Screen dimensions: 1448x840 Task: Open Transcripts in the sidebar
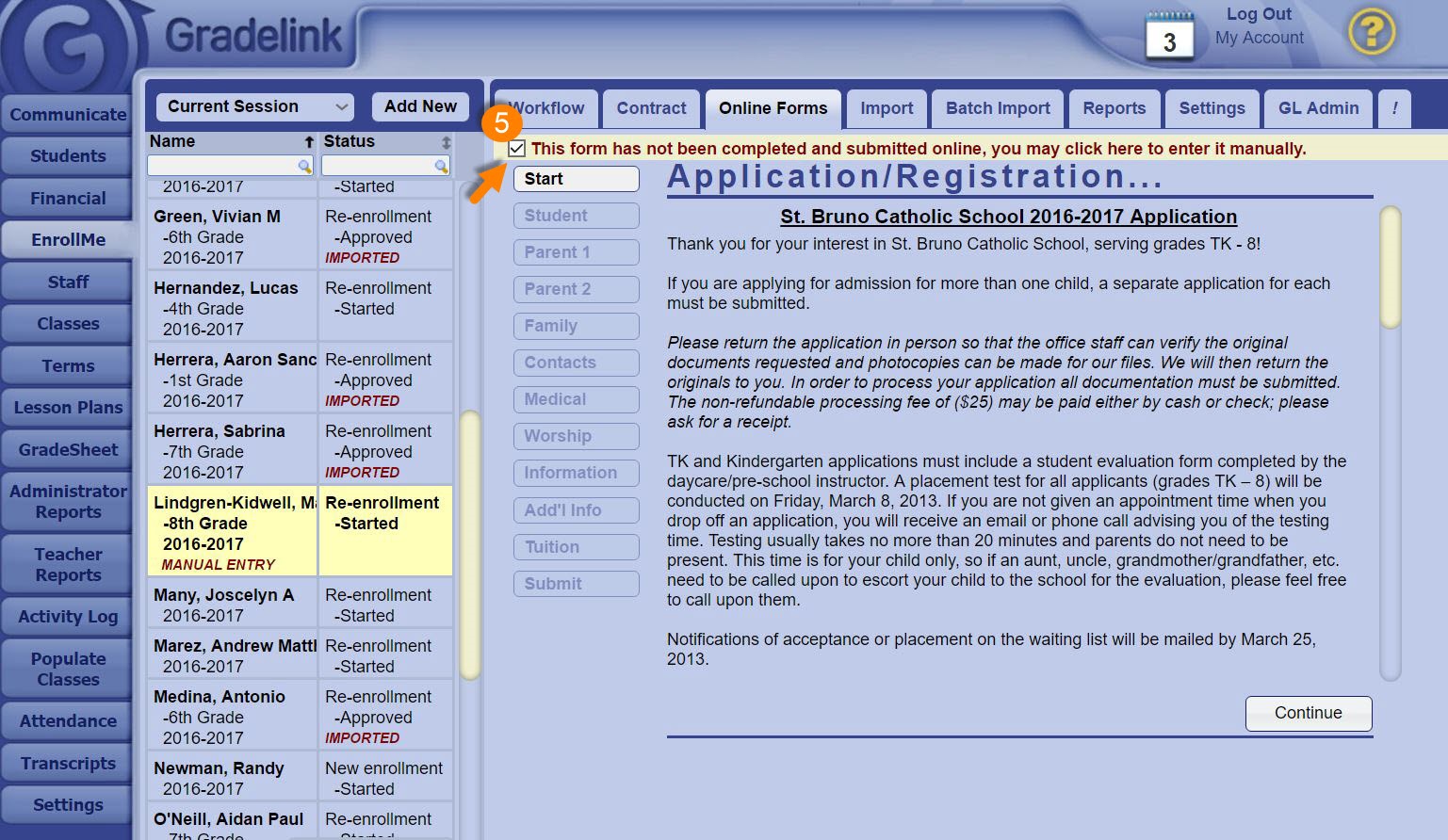(67, 763)
